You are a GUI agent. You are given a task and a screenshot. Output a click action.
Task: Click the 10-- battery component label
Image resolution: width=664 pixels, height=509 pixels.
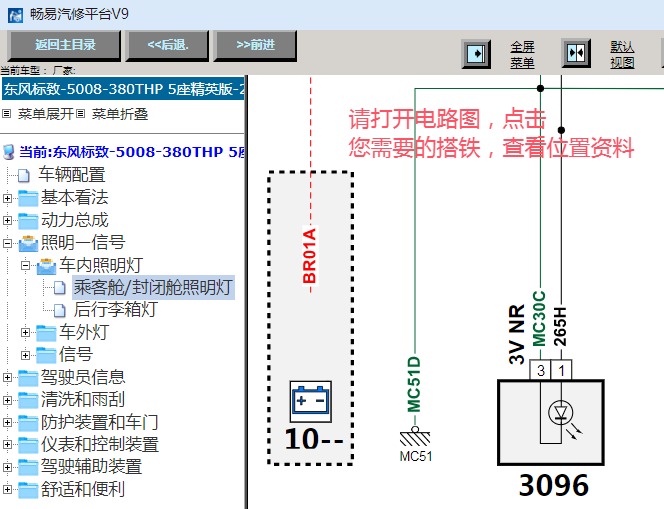pyautogui.click(x=314, y=439)
